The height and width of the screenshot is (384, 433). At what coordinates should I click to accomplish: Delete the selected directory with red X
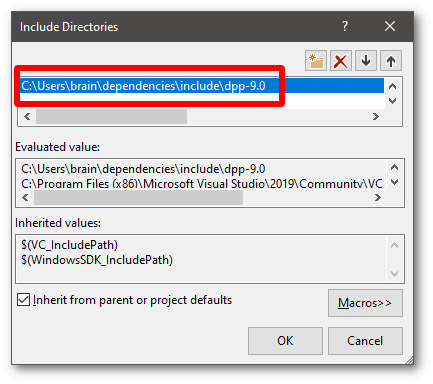coord(341,61)
